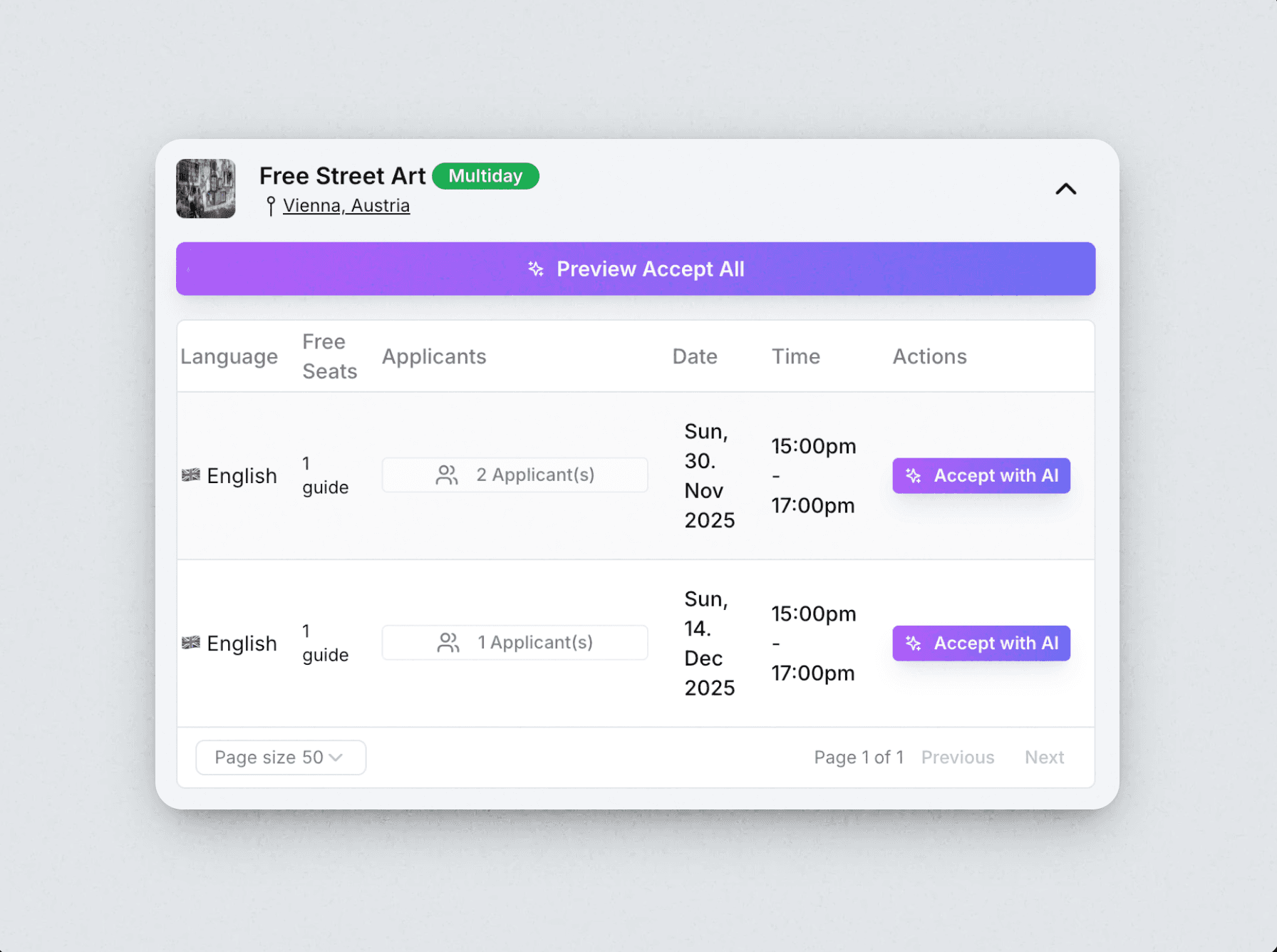
Task: Click the green Multiday badge
Action: pos(485,176)
